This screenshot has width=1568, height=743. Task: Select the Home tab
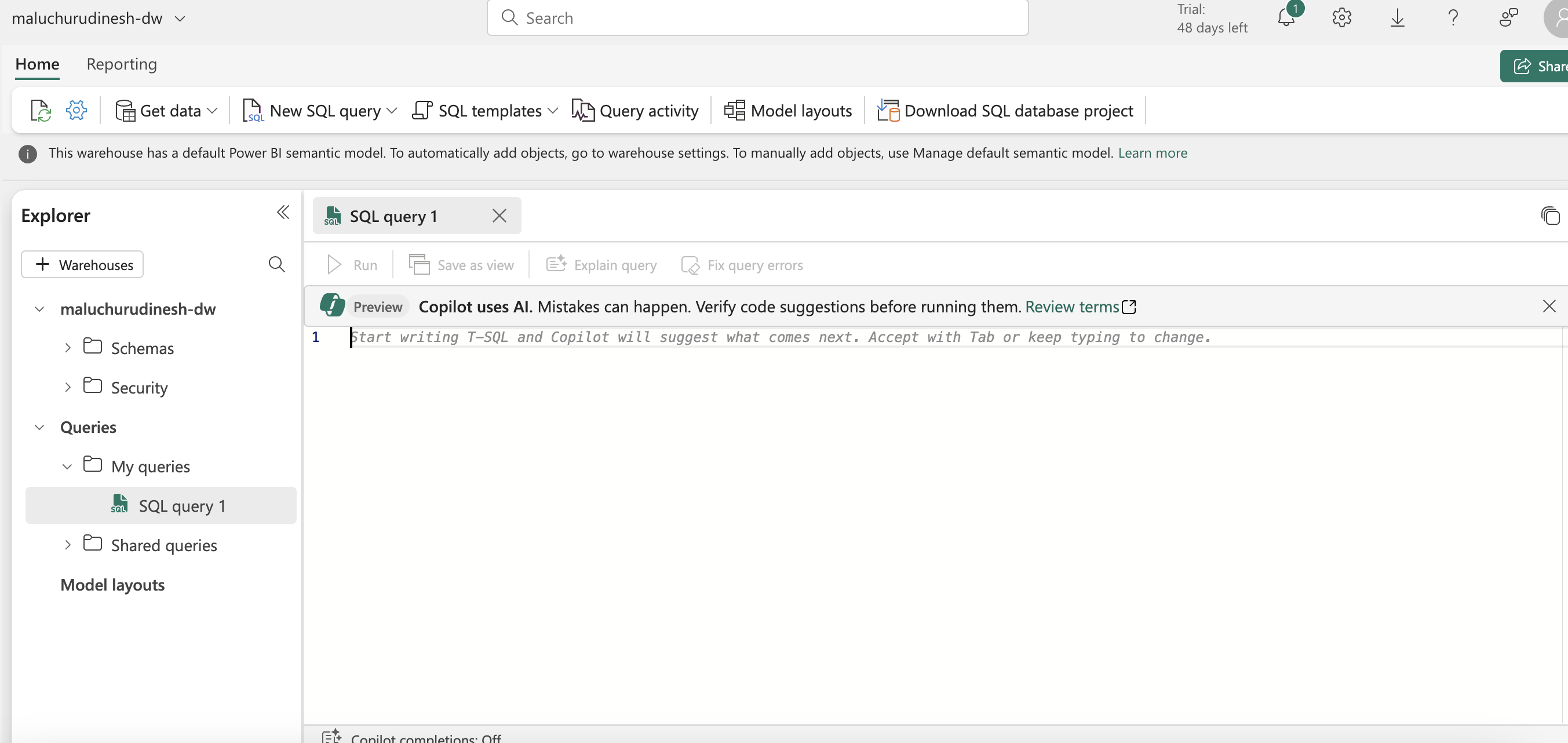point(37,64)
